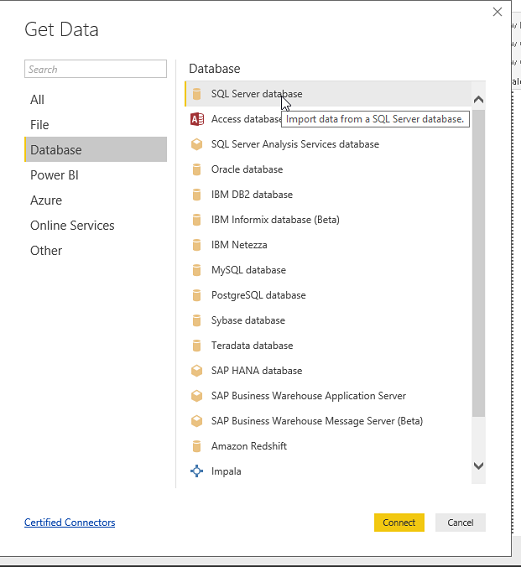Click the SAP Business Warehouse Message Server icon
The image size is (521, 567).
point(197,421)
